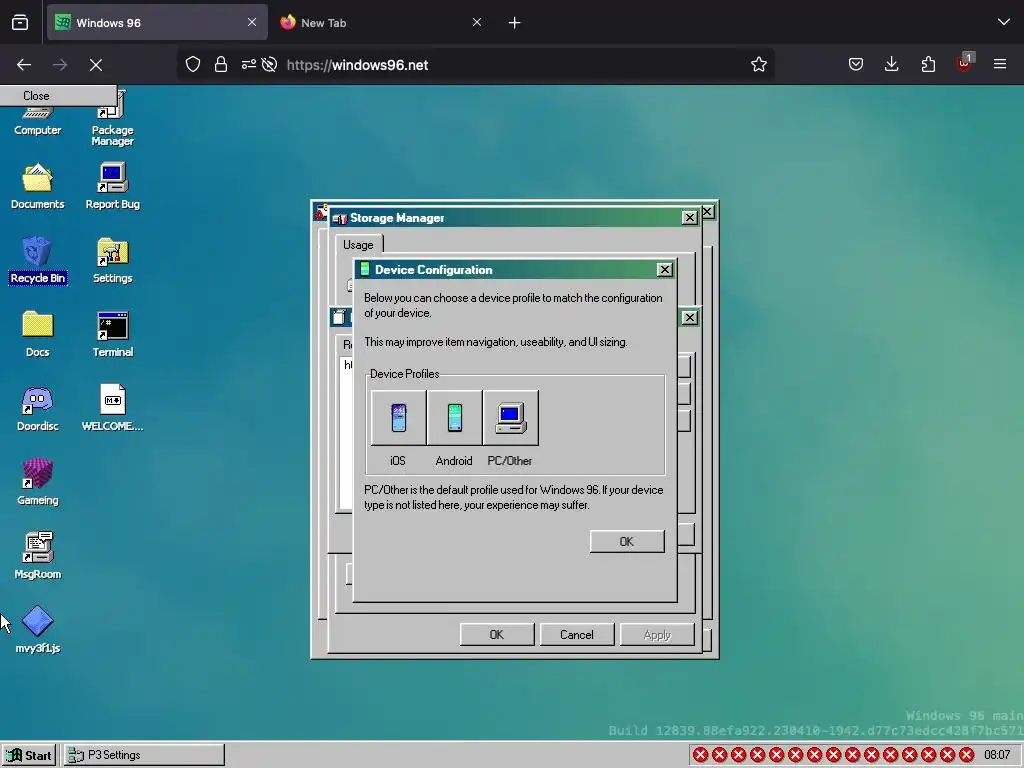Switch to the Windows 96 browser tab
The height and width of the screenshot is (768, 1024).
[x=157, y=23]
